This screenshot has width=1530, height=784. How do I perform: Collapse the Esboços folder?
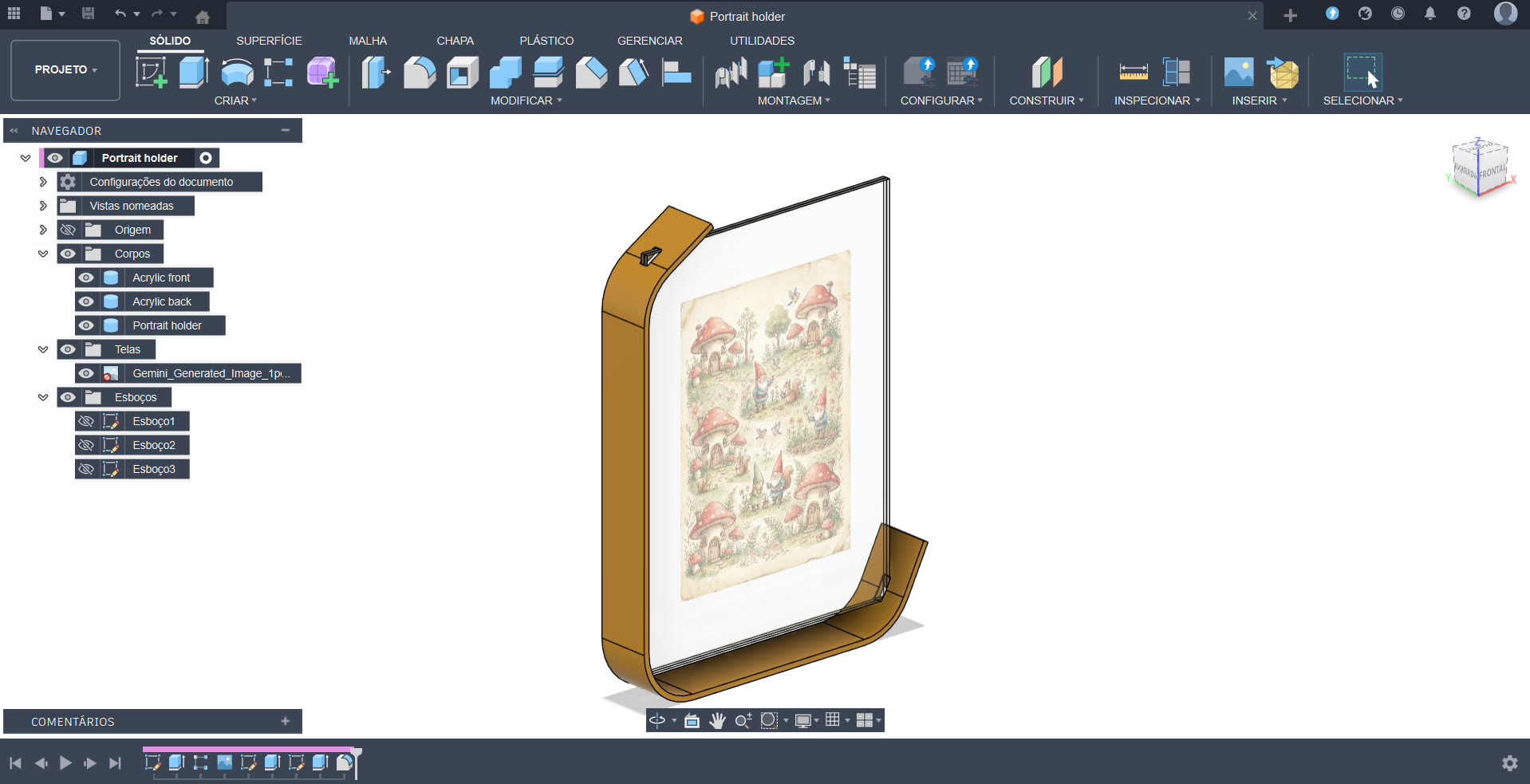pyautogui.click(x=43, y=397)
